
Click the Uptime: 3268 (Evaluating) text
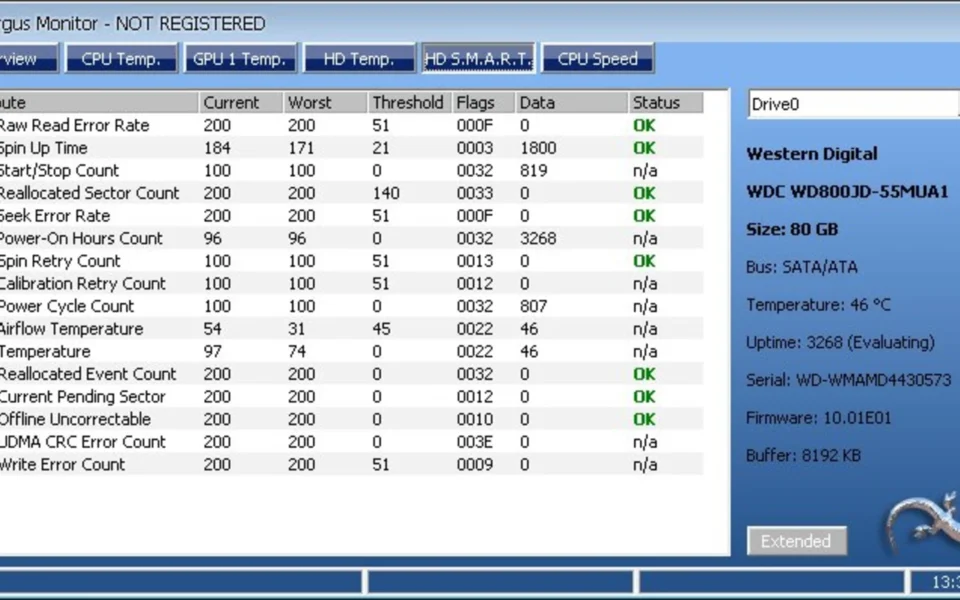[840, 342]
